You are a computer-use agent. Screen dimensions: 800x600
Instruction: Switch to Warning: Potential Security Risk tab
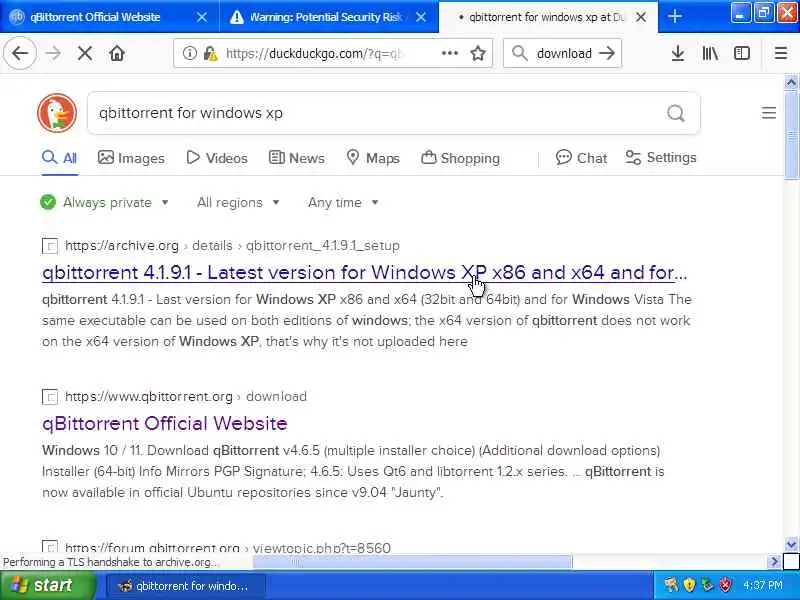pos(329,17)
